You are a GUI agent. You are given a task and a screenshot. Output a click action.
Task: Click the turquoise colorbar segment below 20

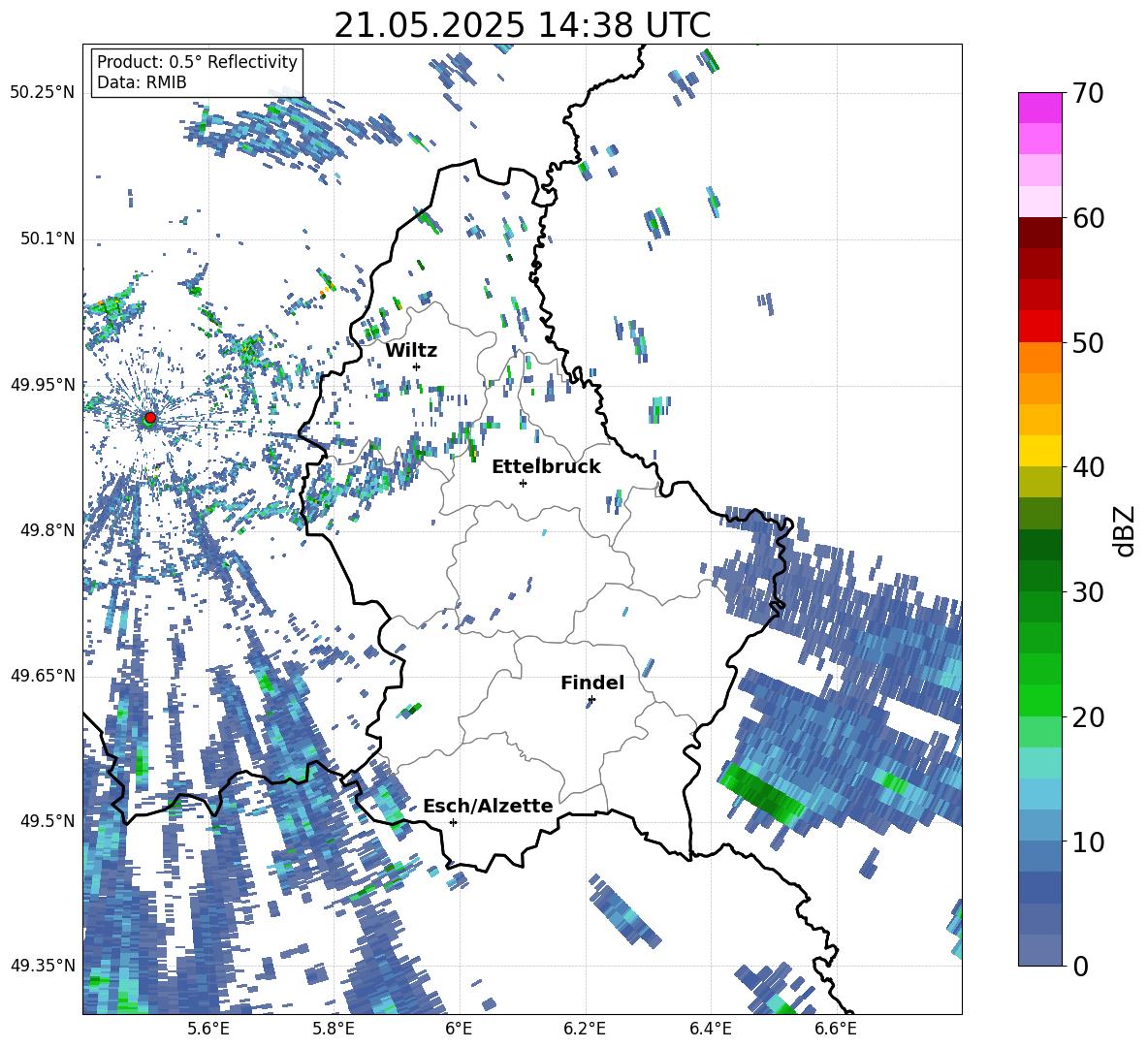tap(1039, 763)
